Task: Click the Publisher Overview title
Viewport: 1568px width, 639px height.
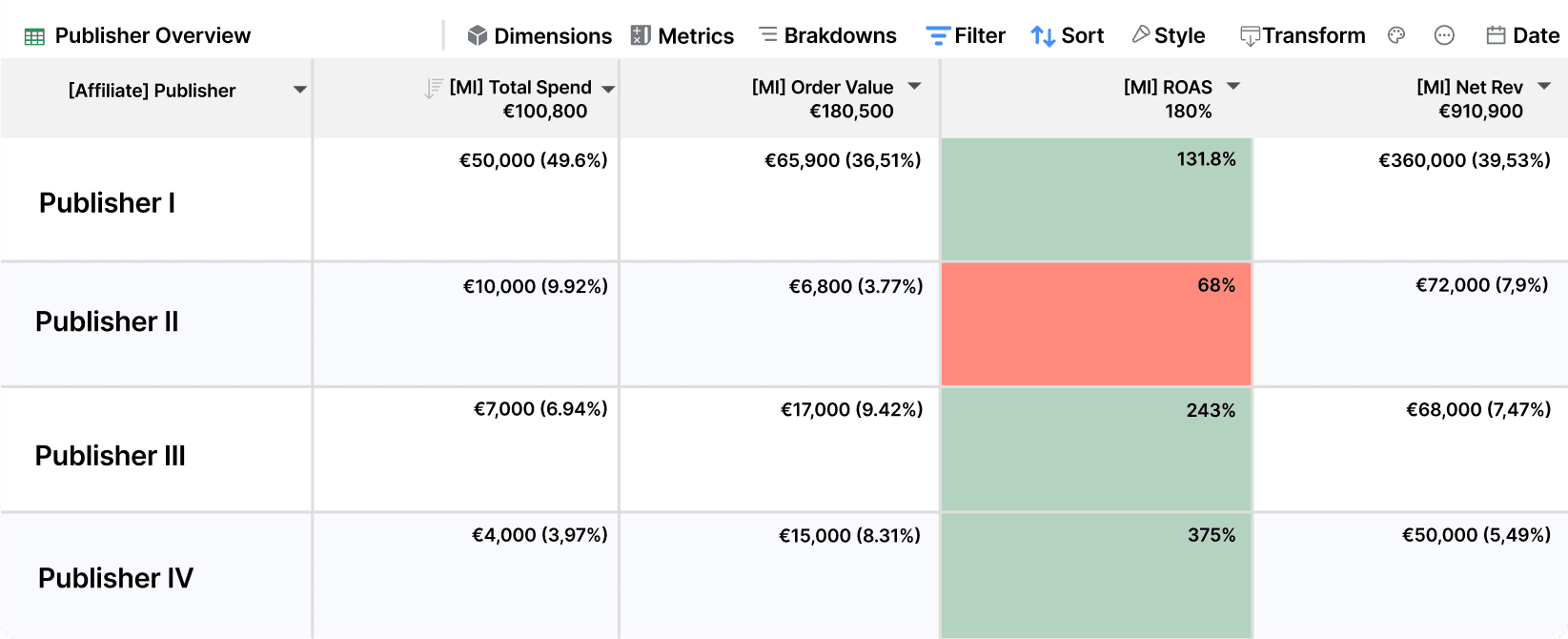Action: click(x=153, y=36)
